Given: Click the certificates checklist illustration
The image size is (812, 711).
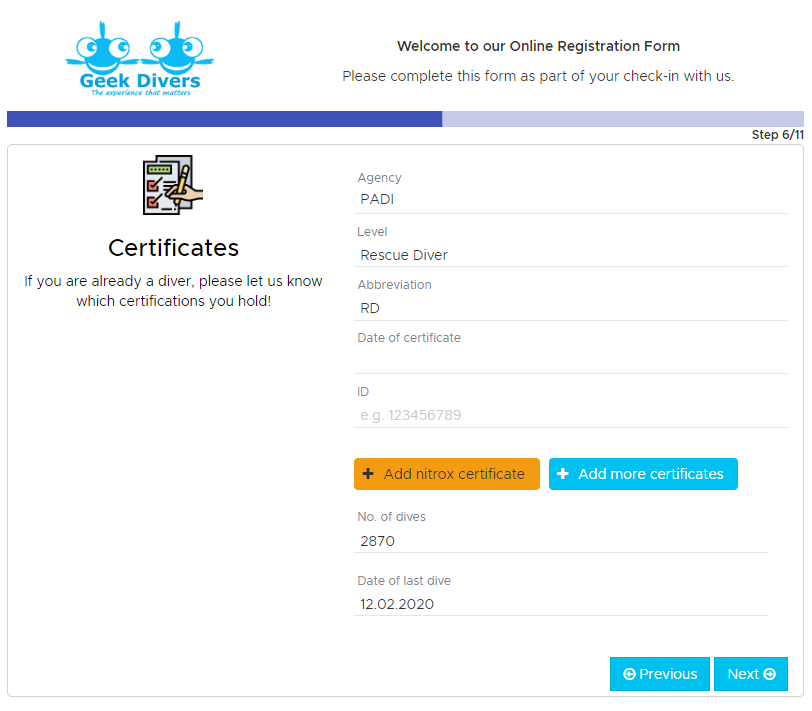Looking at the screenshot, I should [x=172, y=185].
